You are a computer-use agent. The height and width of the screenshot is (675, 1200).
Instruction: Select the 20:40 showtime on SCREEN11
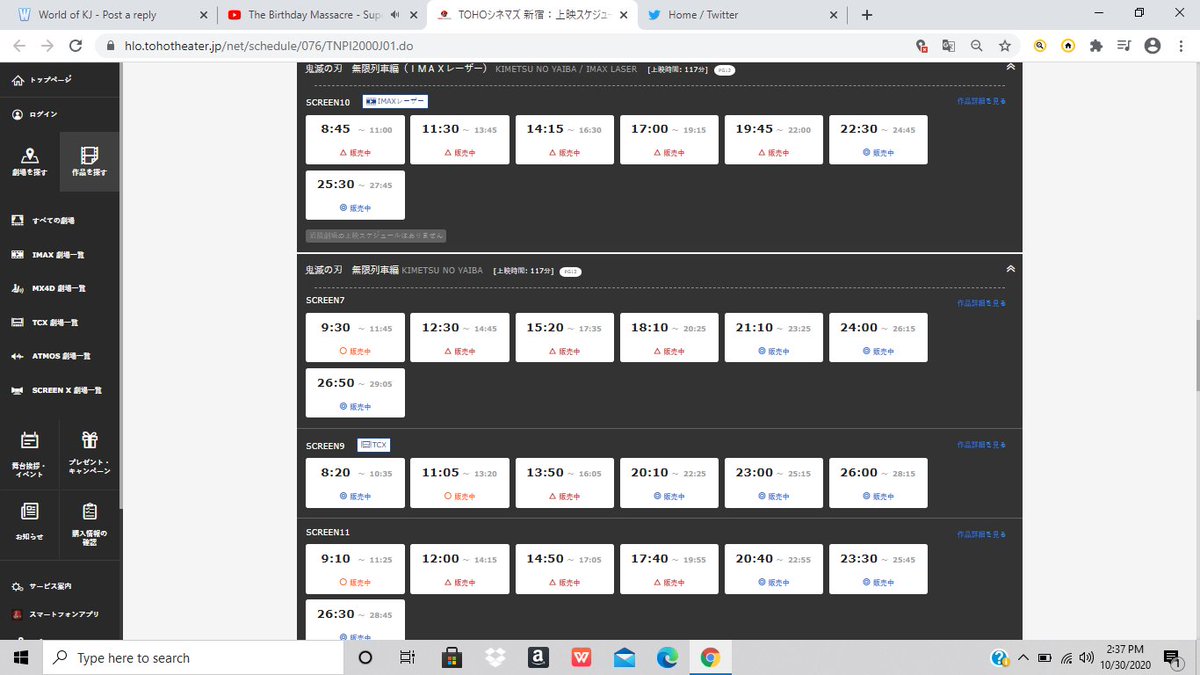(x=773, y=569)
